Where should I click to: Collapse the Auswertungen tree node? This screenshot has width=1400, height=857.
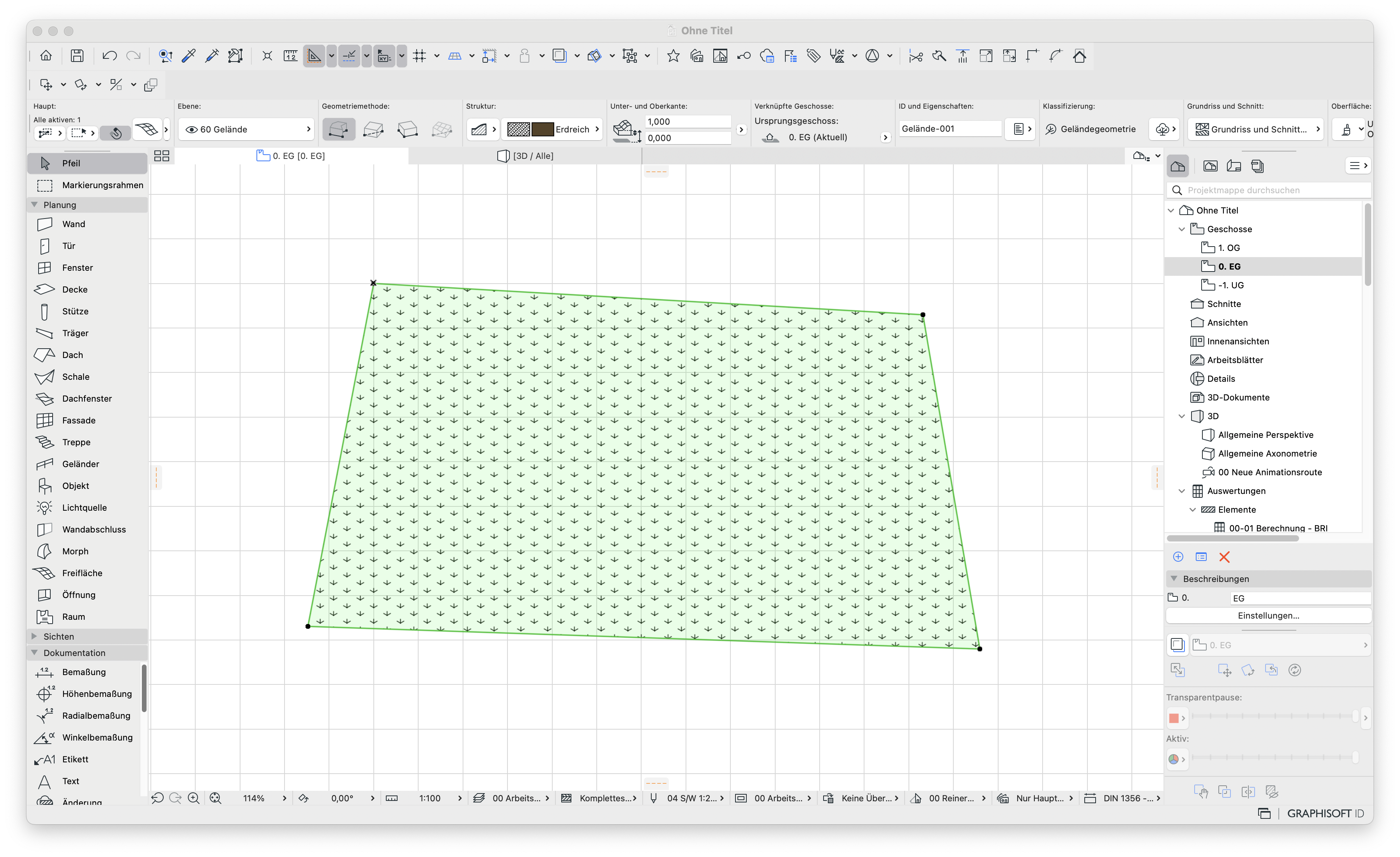(1182, 491)
